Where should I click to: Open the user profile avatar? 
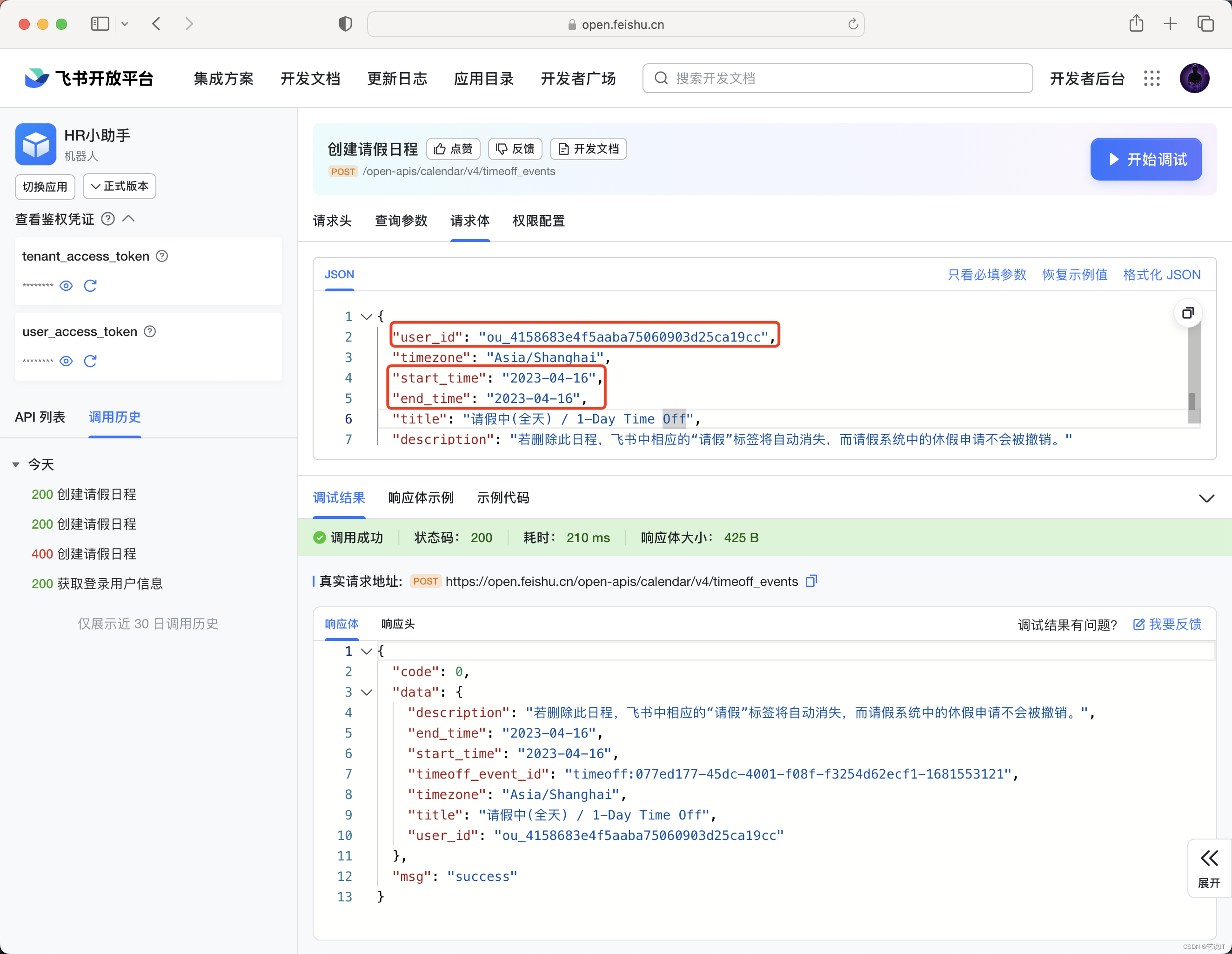[1194, 79]
